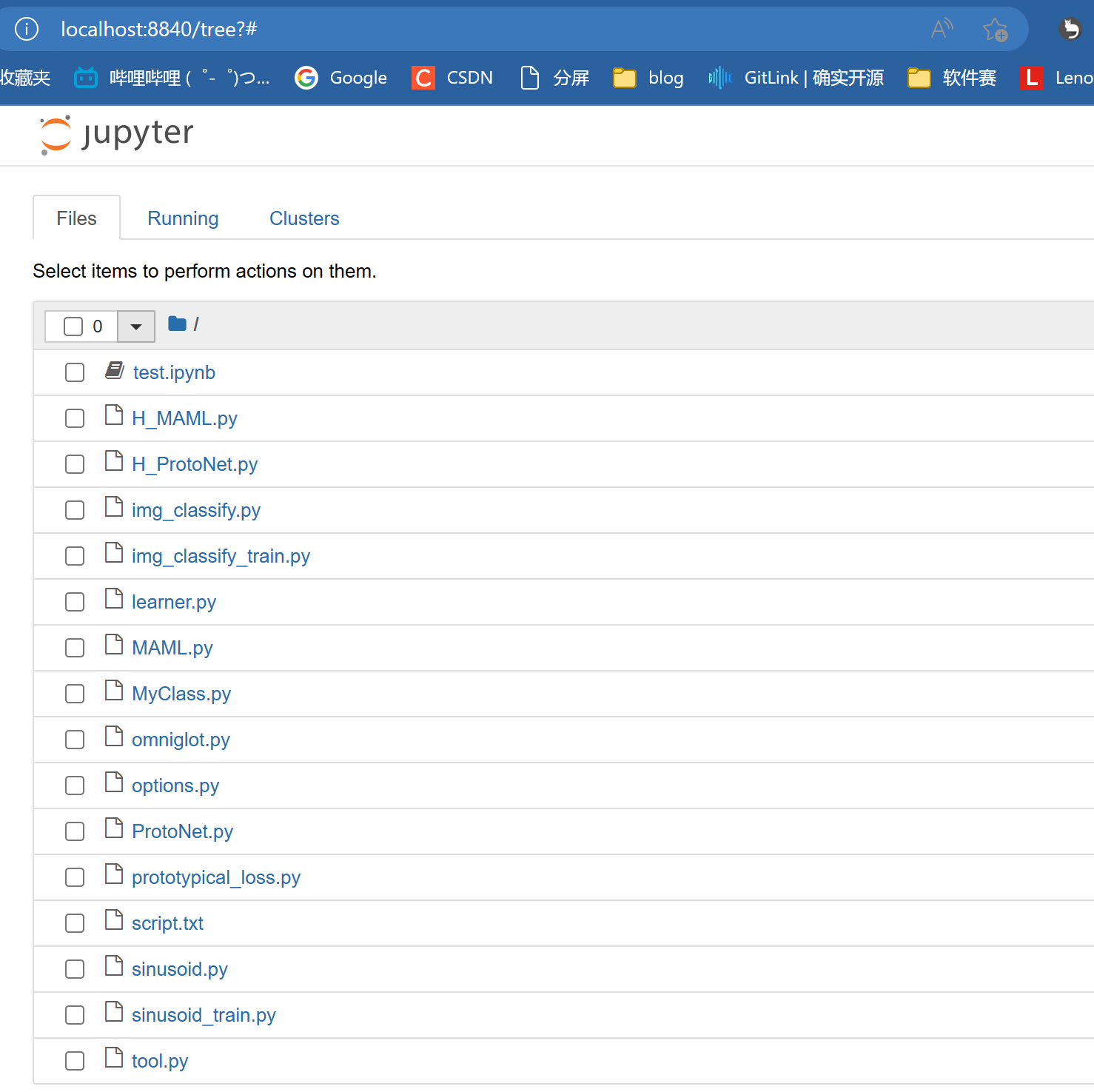Open the Google bookmark

340,78
